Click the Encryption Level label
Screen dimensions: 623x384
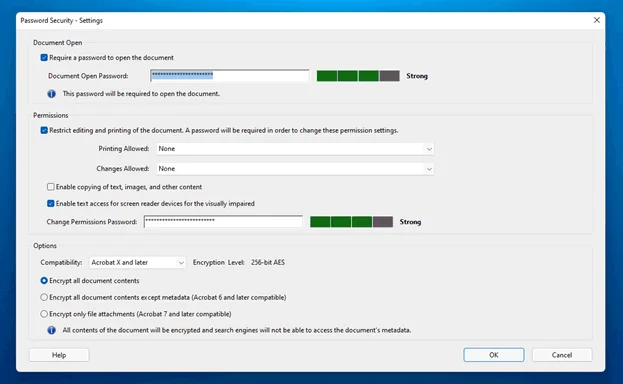pyautogui.click(x=219, y=262)
